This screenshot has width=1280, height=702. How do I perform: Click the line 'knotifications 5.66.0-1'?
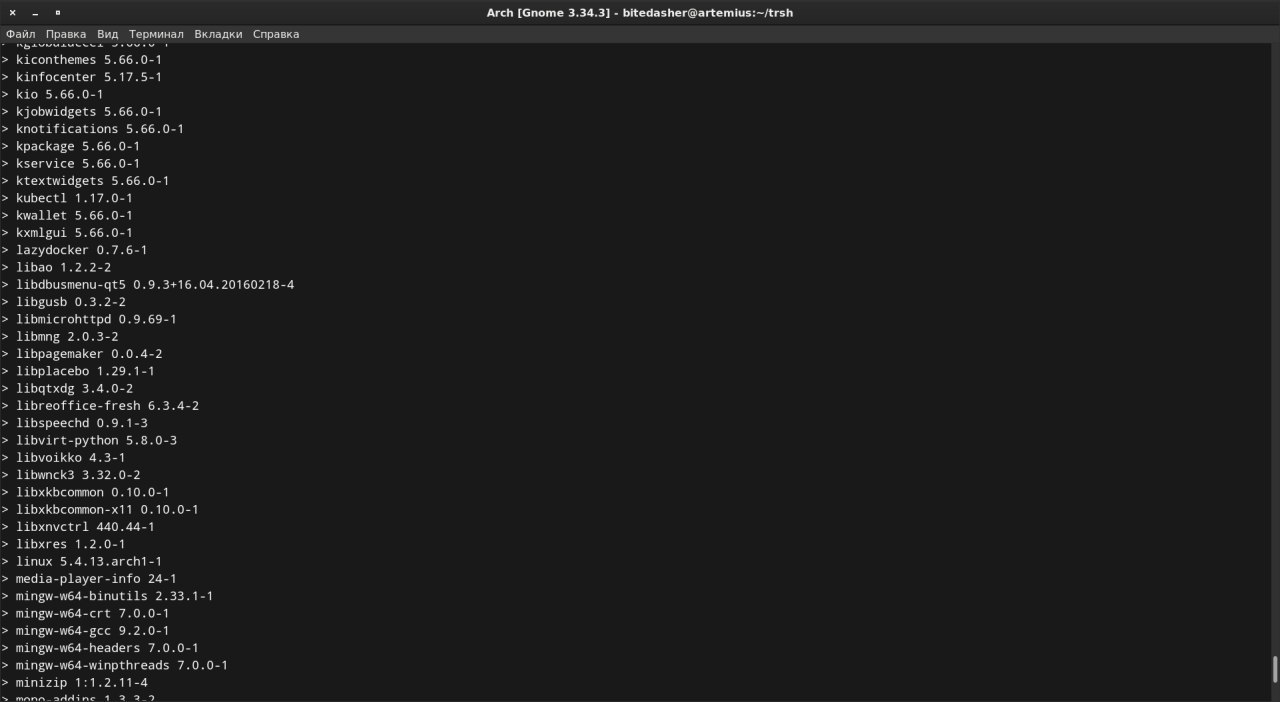[100, 129]
